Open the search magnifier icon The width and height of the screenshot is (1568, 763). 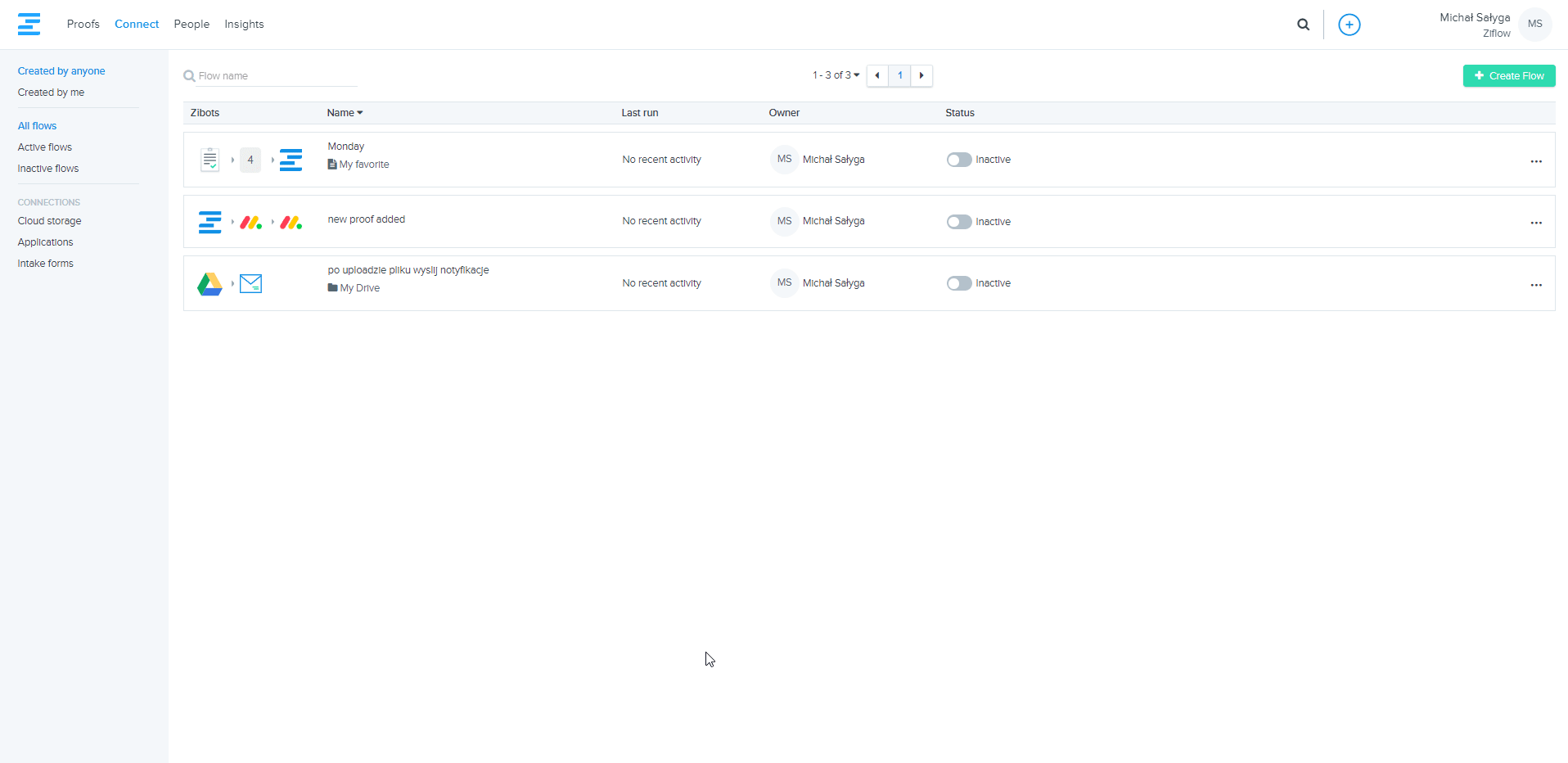(1303, 25)
